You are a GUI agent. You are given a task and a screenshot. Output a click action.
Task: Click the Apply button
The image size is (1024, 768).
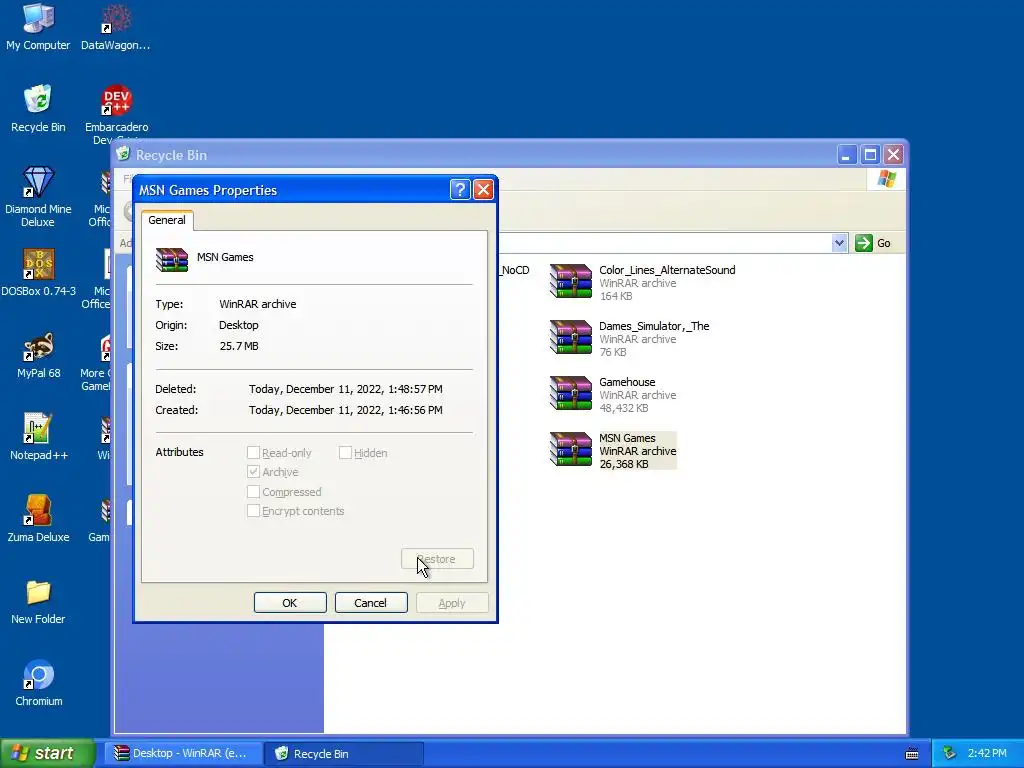click(452, 603)
